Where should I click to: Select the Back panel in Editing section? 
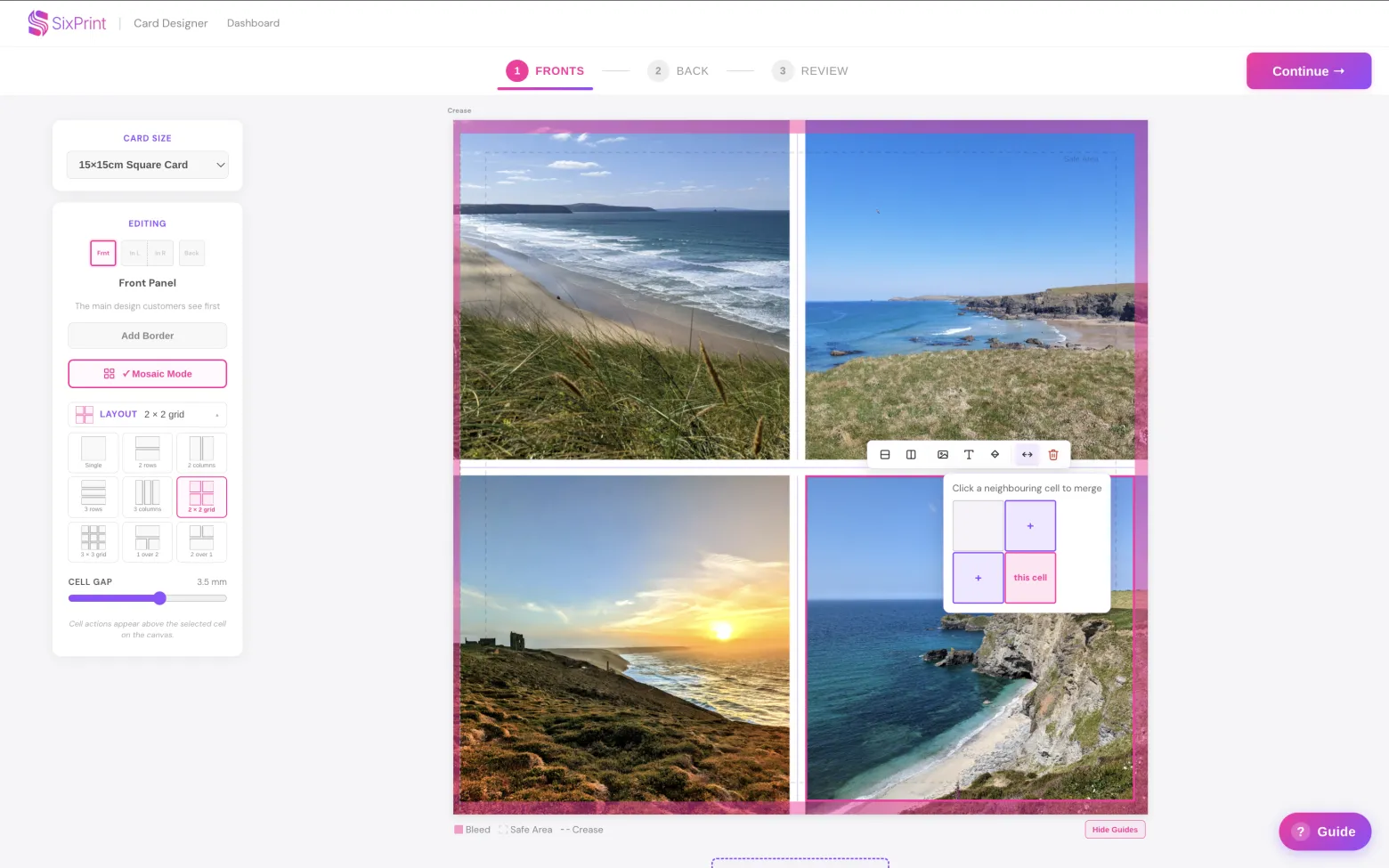191,253
